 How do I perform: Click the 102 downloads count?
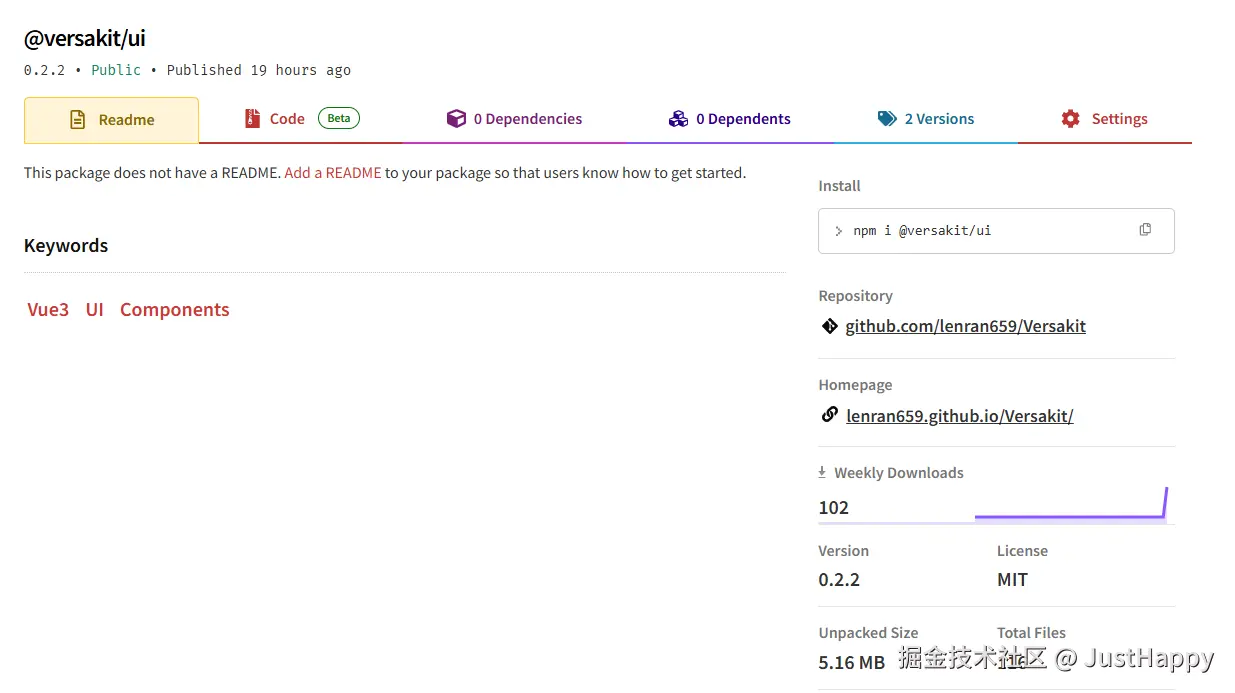[x=834, y=508]
